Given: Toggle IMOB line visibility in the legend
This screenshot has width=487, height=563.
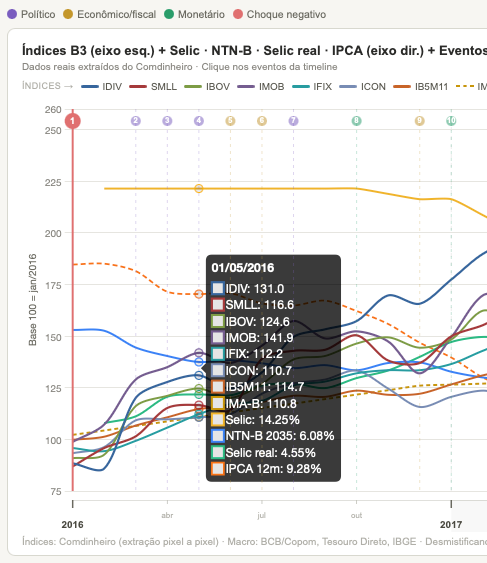Looking at the screenshot, I should pos(261,87).
